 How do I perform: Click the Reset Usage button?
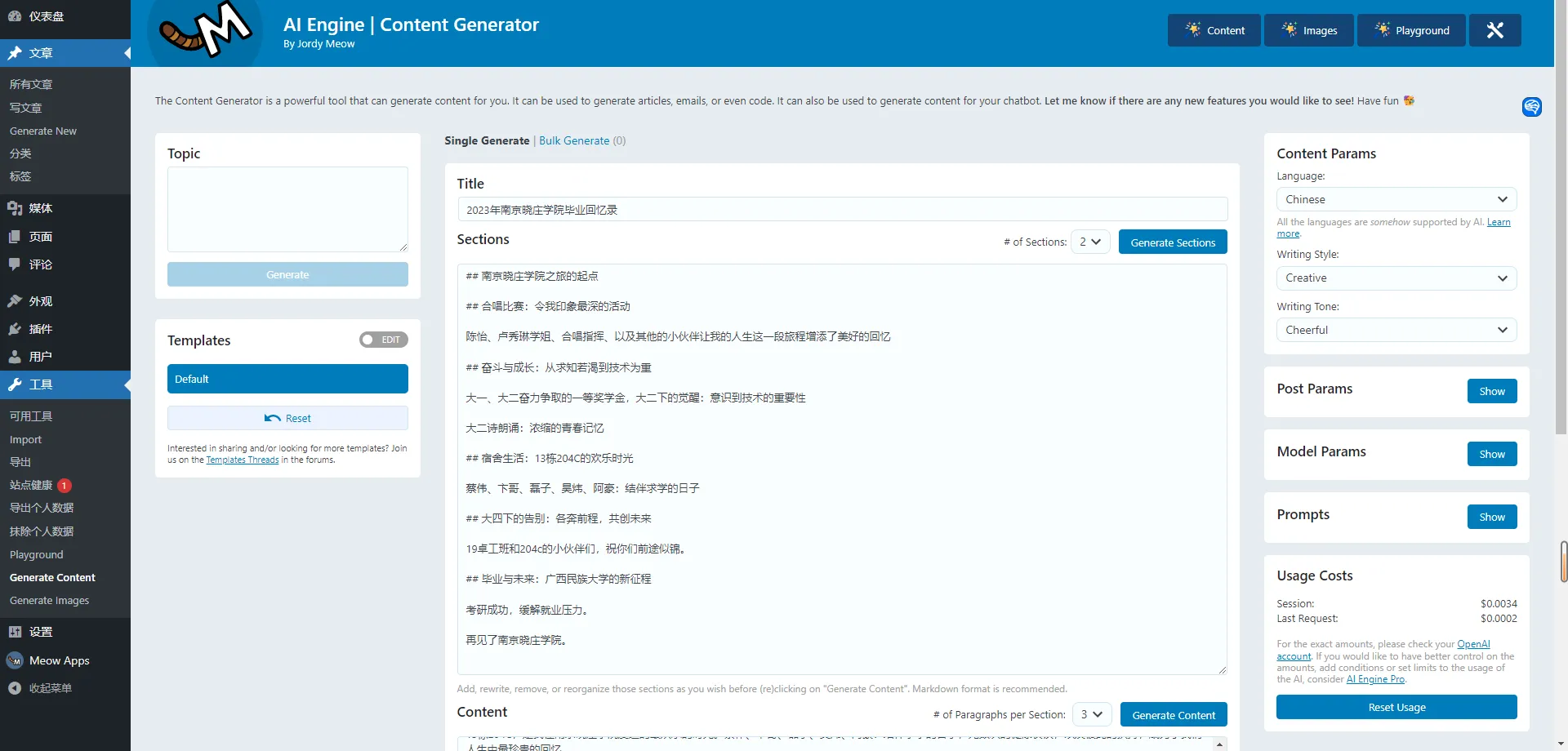pyautogui.click(x=1396, y=707)
